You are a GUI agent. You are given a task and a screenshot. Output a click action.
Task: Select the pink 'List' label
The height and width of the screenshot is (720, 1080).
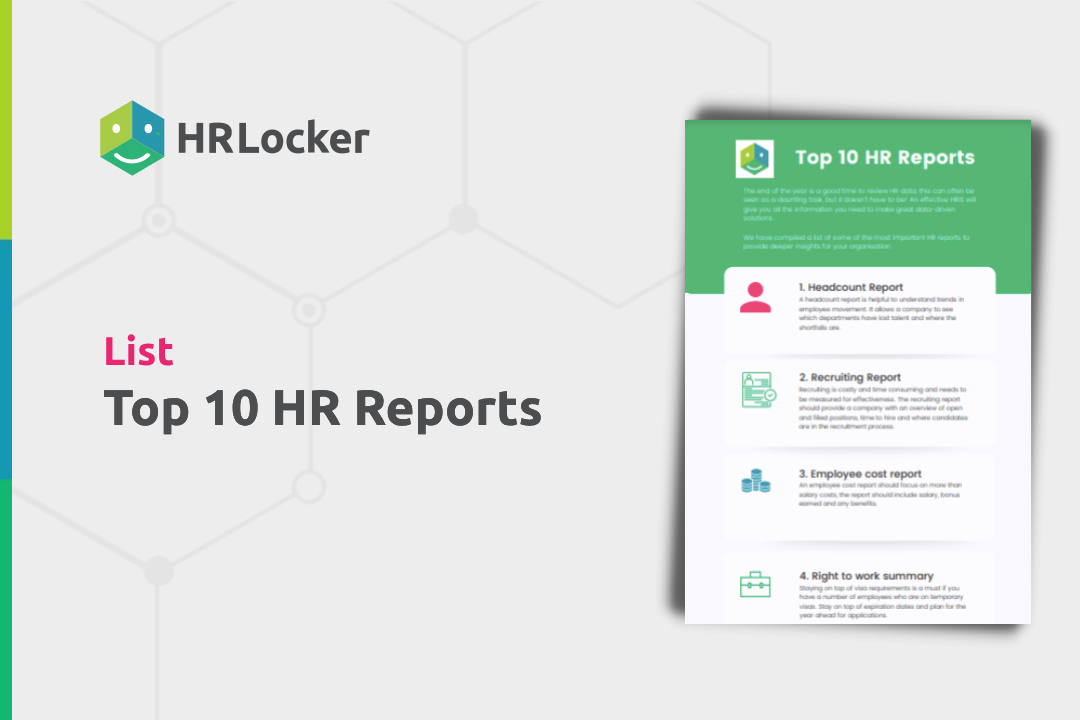[x=138, y=351]
